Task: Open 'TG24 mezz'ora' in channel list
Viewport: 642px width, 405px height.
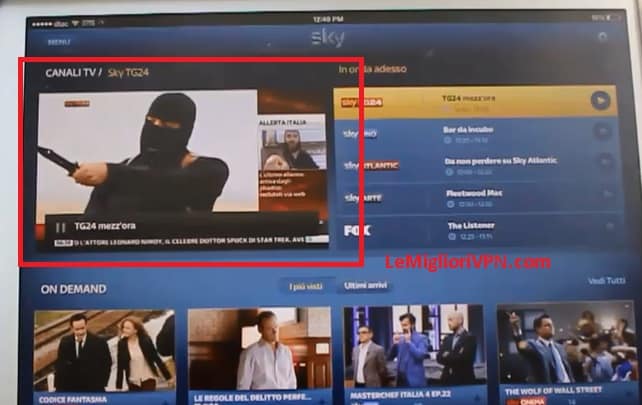Action: [x=468, y=98]
